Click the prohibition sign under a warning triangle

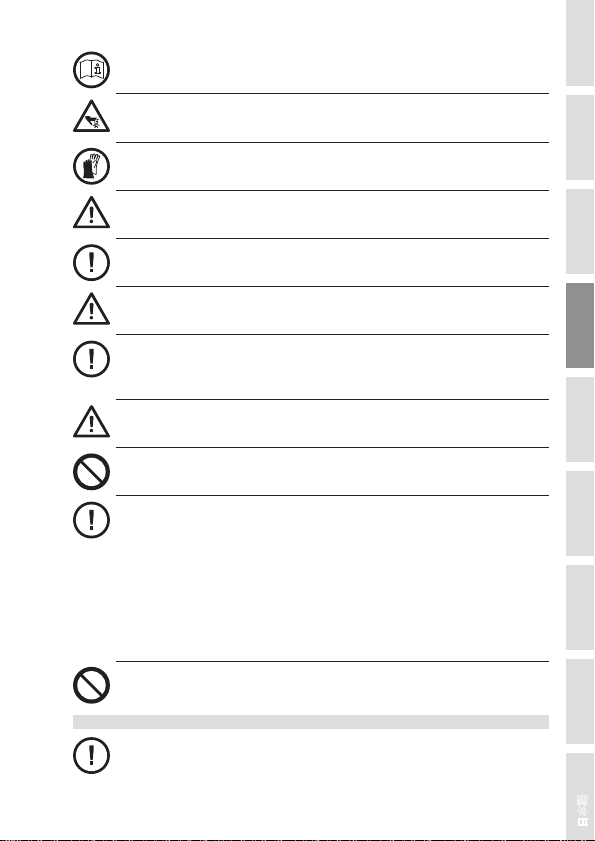pos(91,472)
